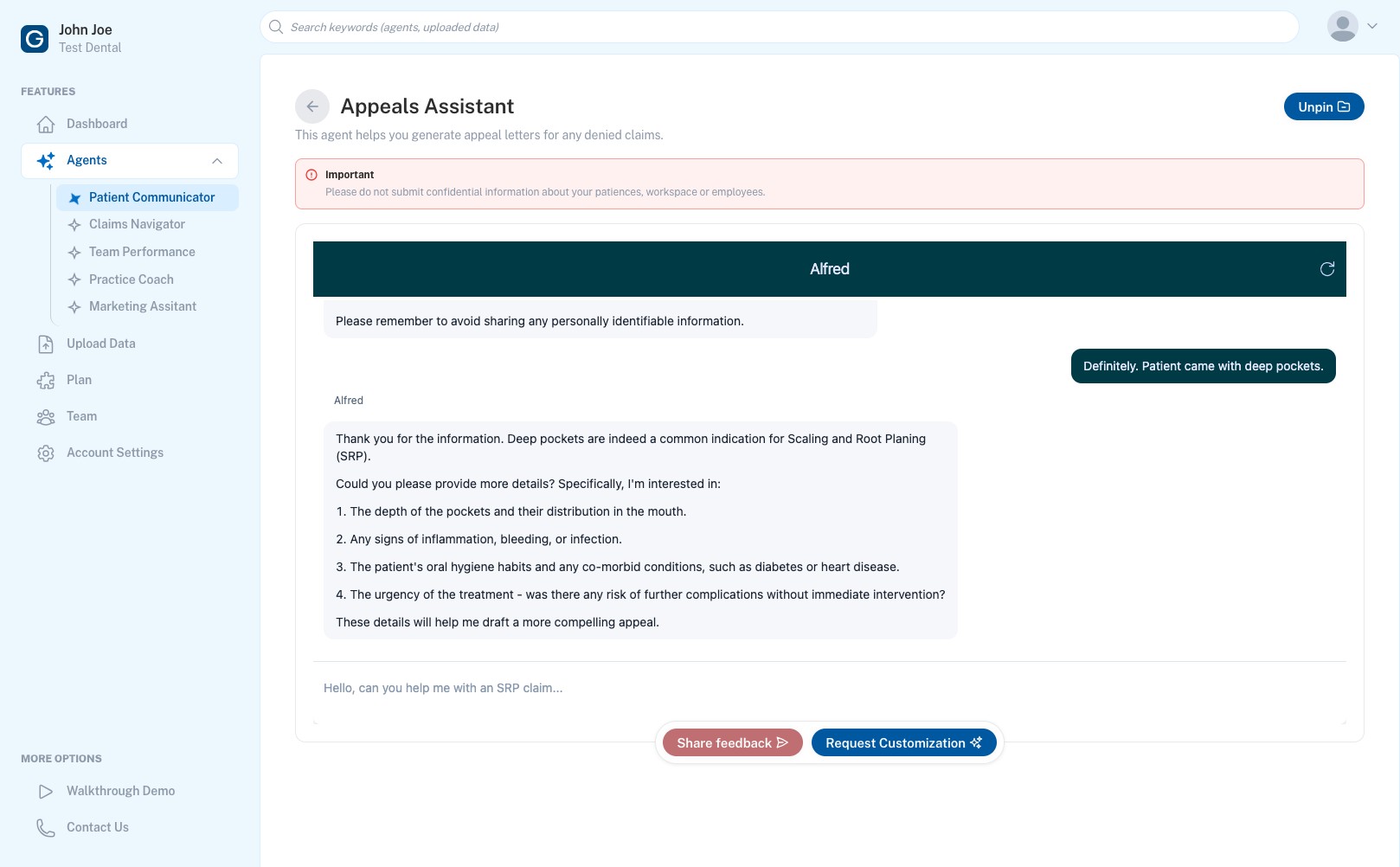Screen dimensions: 1400x867
Task: Click the 'depth of the pockets' line
Action: [x=511, y=511]
